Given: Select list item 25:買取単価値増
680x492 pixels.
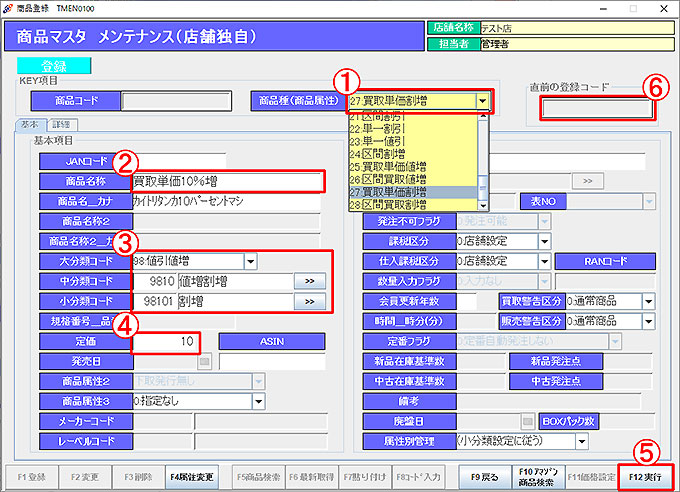Looking at the screenshot, I should click(413, 166).
